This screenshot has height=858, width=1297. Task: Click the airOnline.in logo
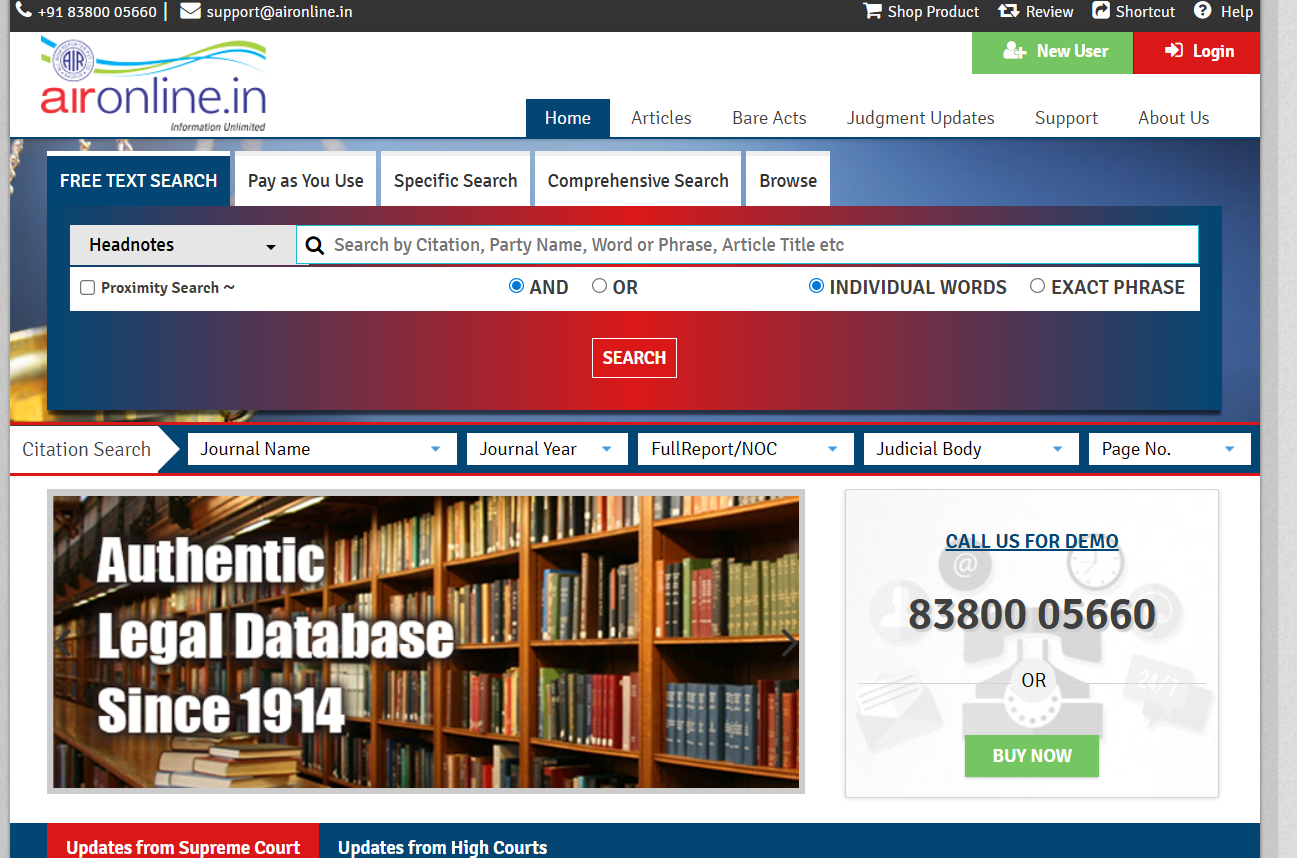click(x=154, y=85)
